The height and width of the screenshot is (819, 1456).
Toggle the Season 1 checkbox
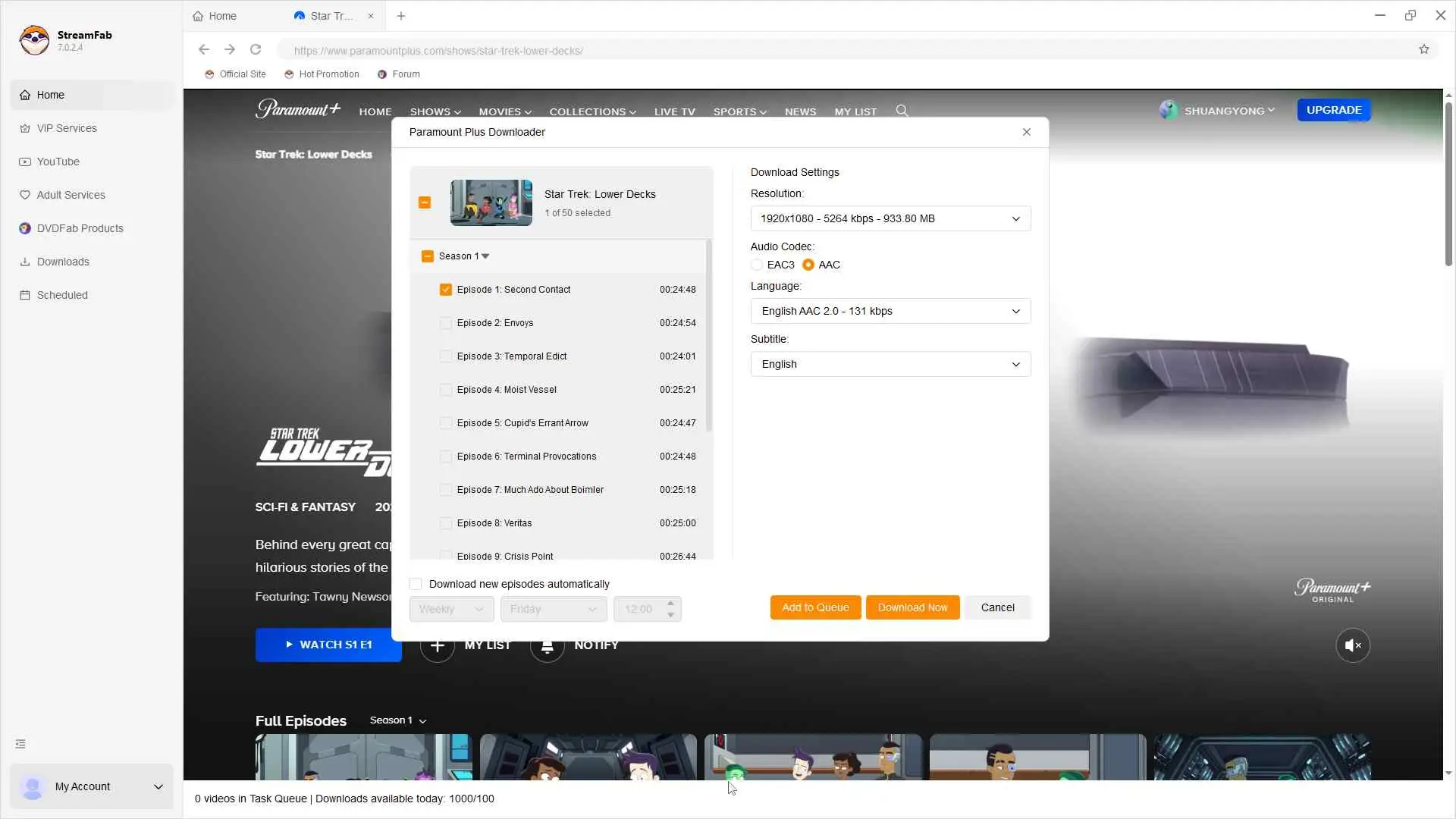coord(428,256)
